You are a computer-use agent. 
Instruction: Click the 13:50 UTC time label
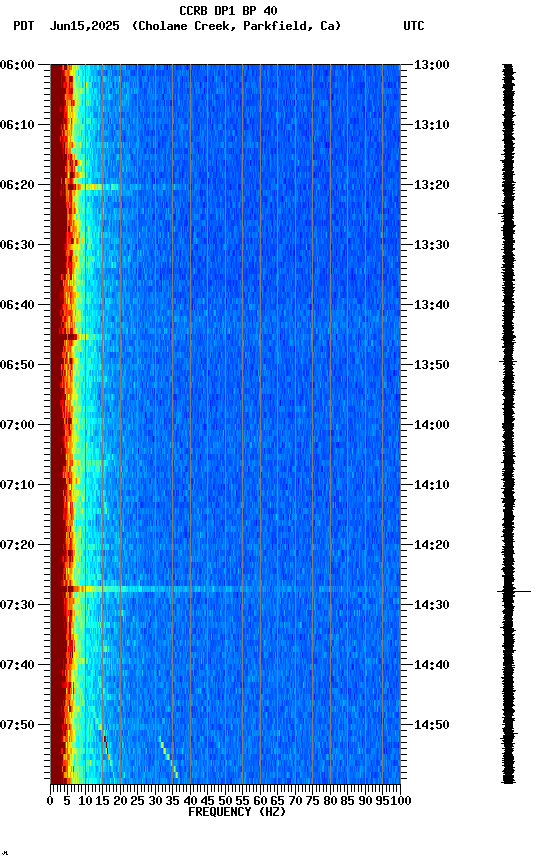432,365
